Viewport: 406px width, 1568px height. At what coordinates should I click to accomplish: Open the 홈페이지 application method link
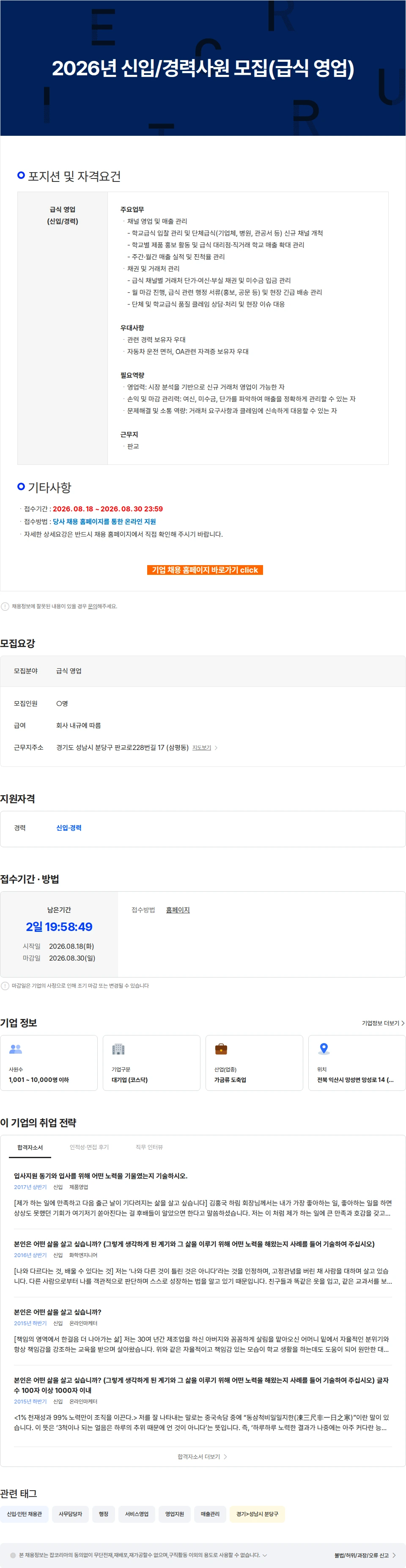tap(178, 910)
